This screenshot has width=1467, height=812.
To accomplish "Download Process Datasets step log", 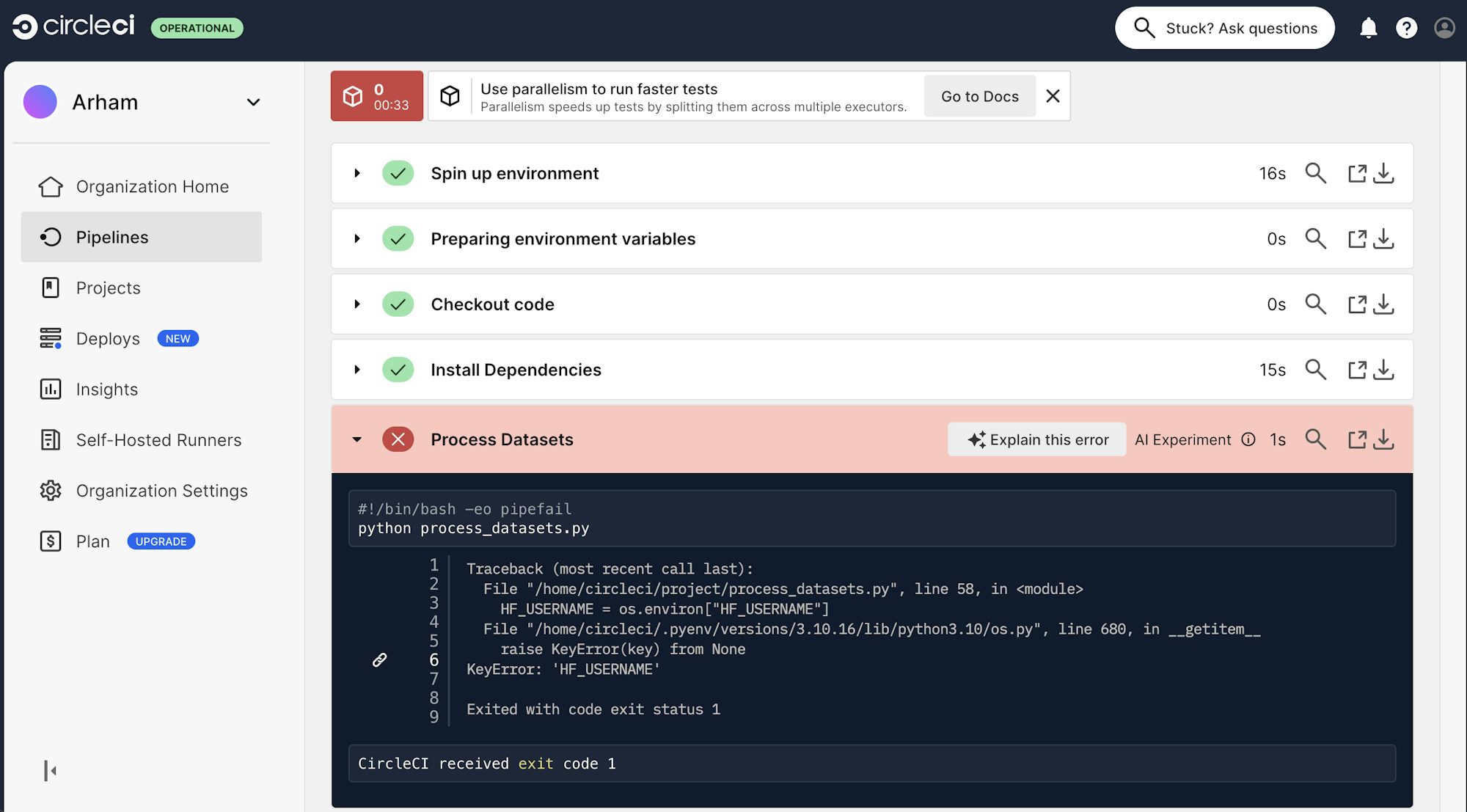I will point(1383,439).
